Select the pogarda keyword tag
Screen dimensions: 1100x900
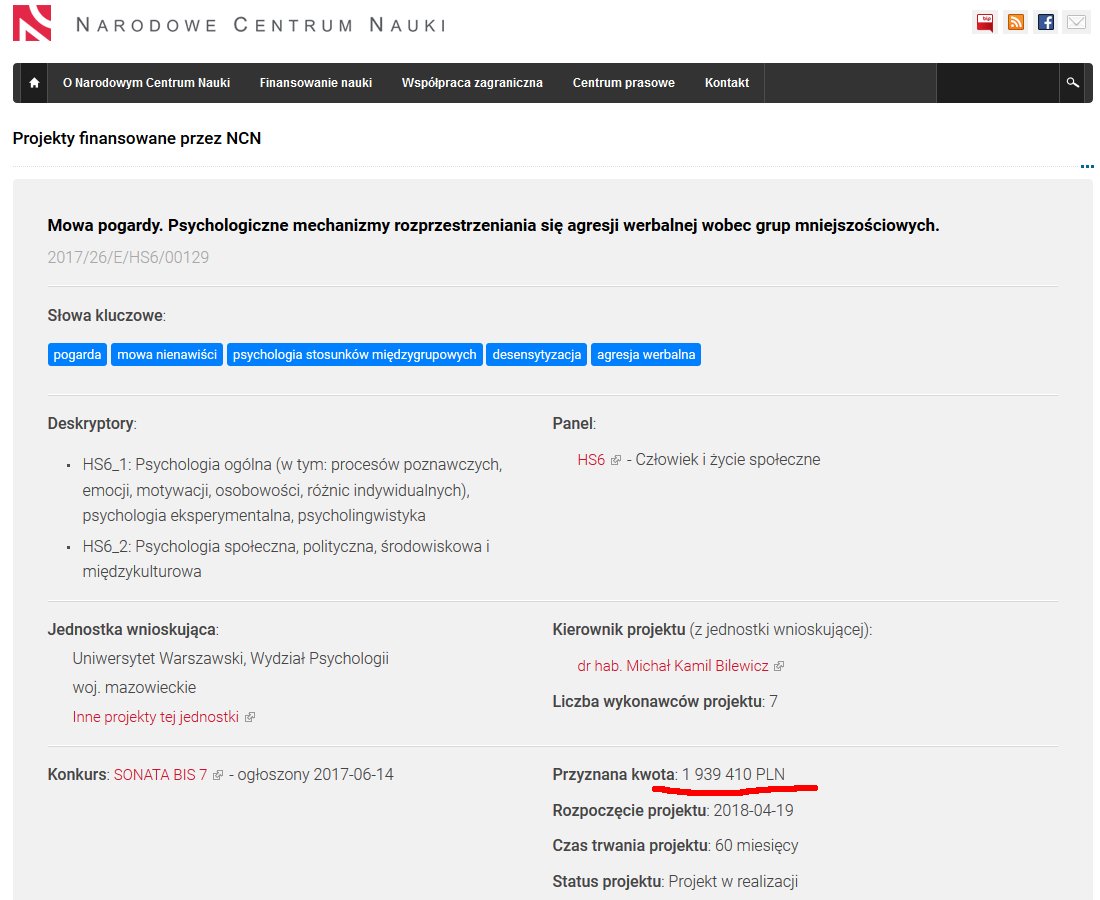click(x=77, y=354)
